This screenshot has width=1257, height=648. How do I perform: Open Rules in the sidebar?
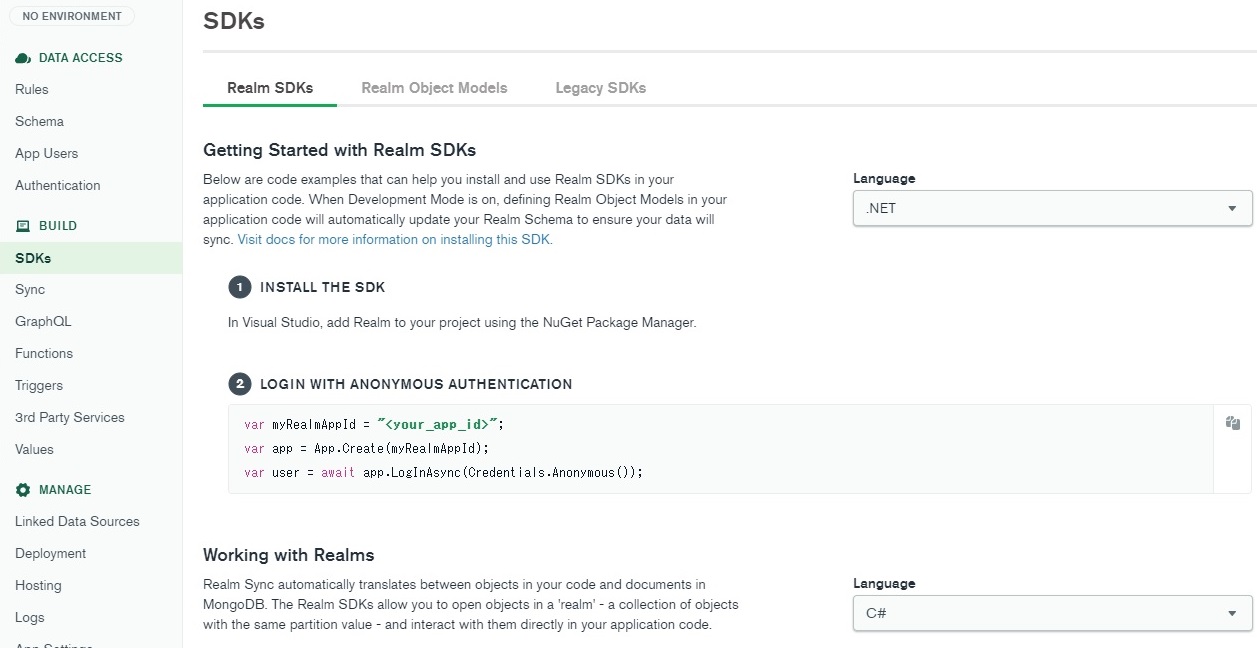coord(32,89)
